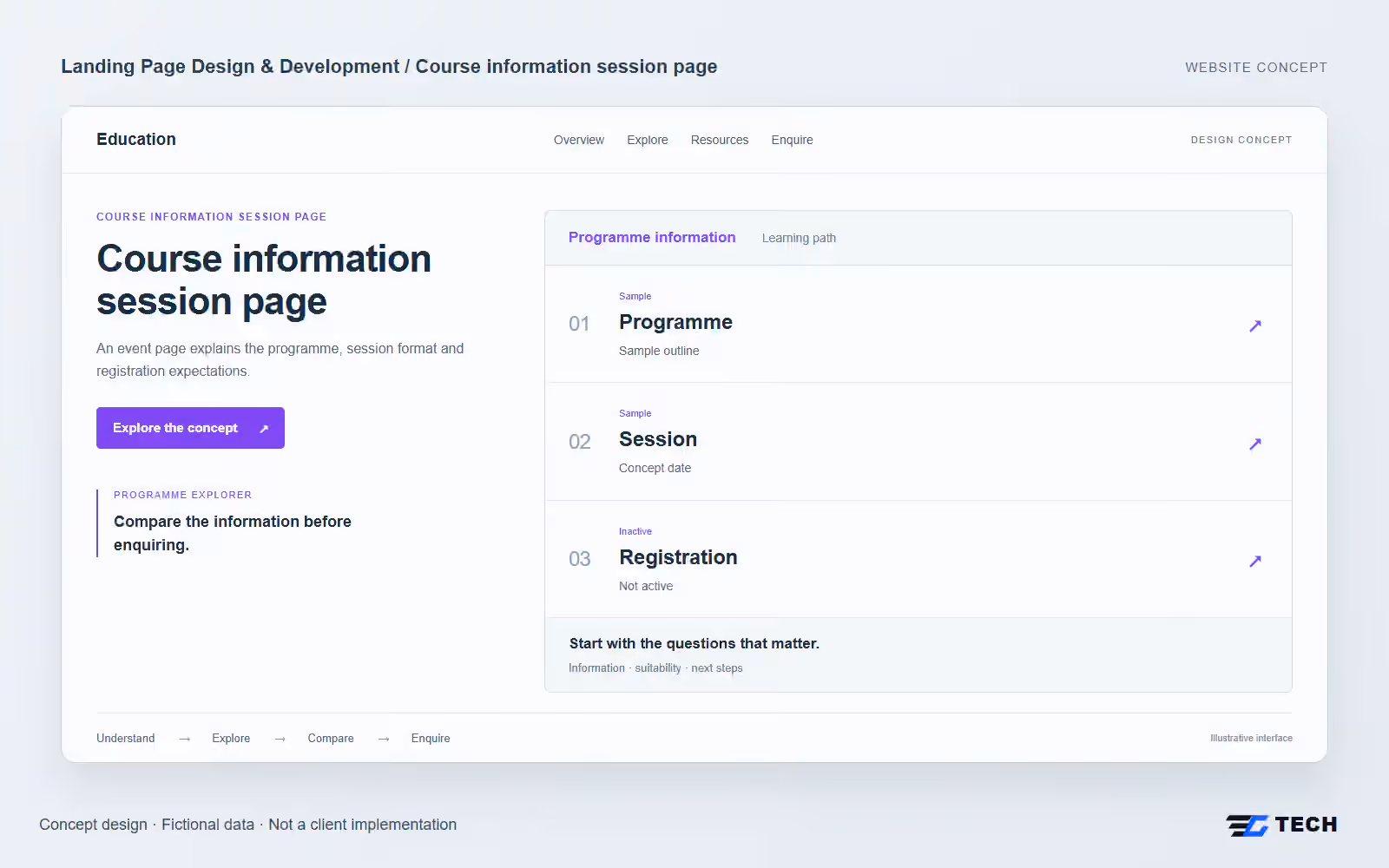Click the Sample outline text
The image size is (1389, 868).
(659, 351)
